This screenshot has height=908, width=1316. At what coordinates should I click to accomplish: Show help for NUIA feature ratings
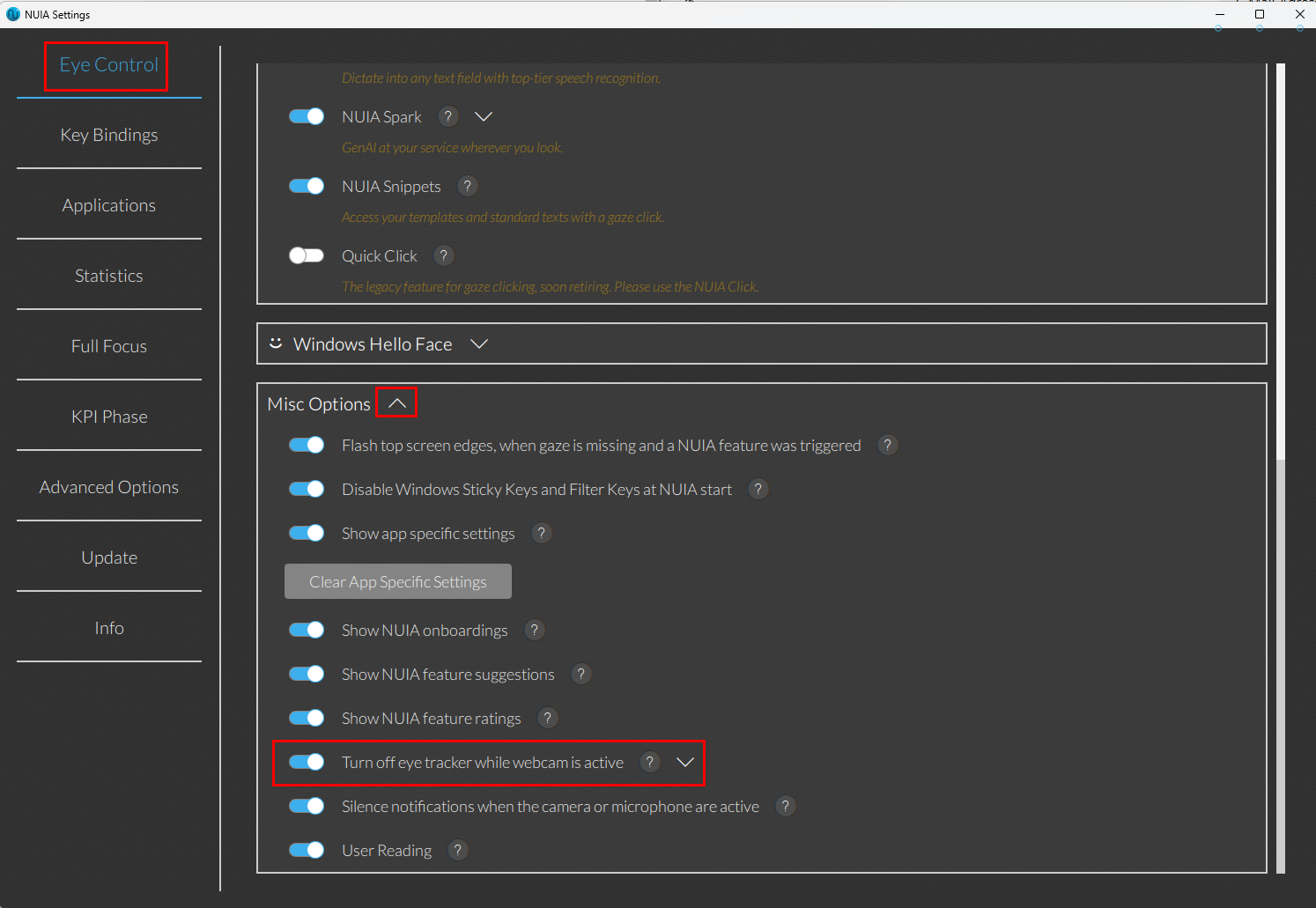click(x=547, y=718)
